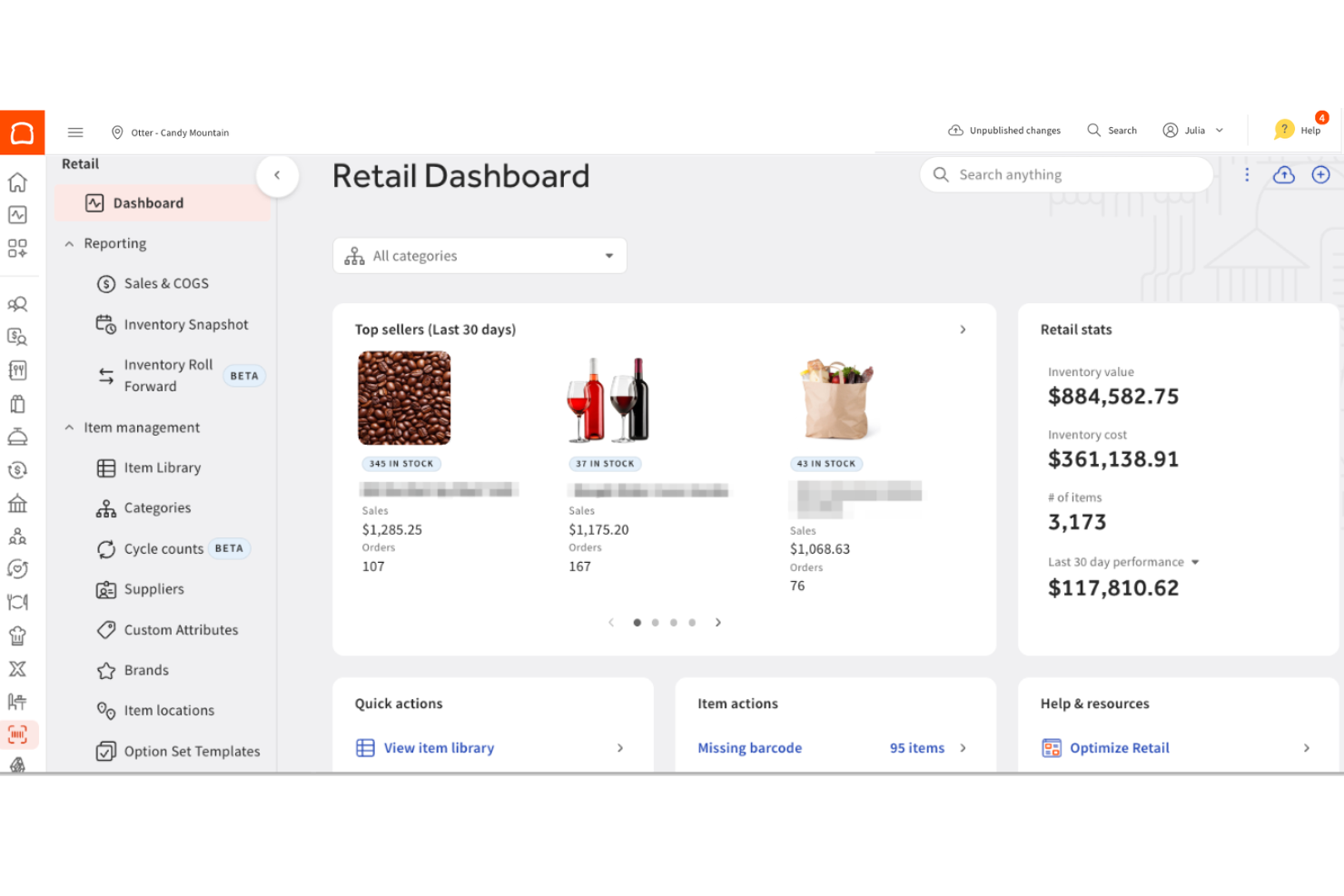1344x896 pixels.
Task: Open the Item Library from the sidebar
Action: (162, 468)
